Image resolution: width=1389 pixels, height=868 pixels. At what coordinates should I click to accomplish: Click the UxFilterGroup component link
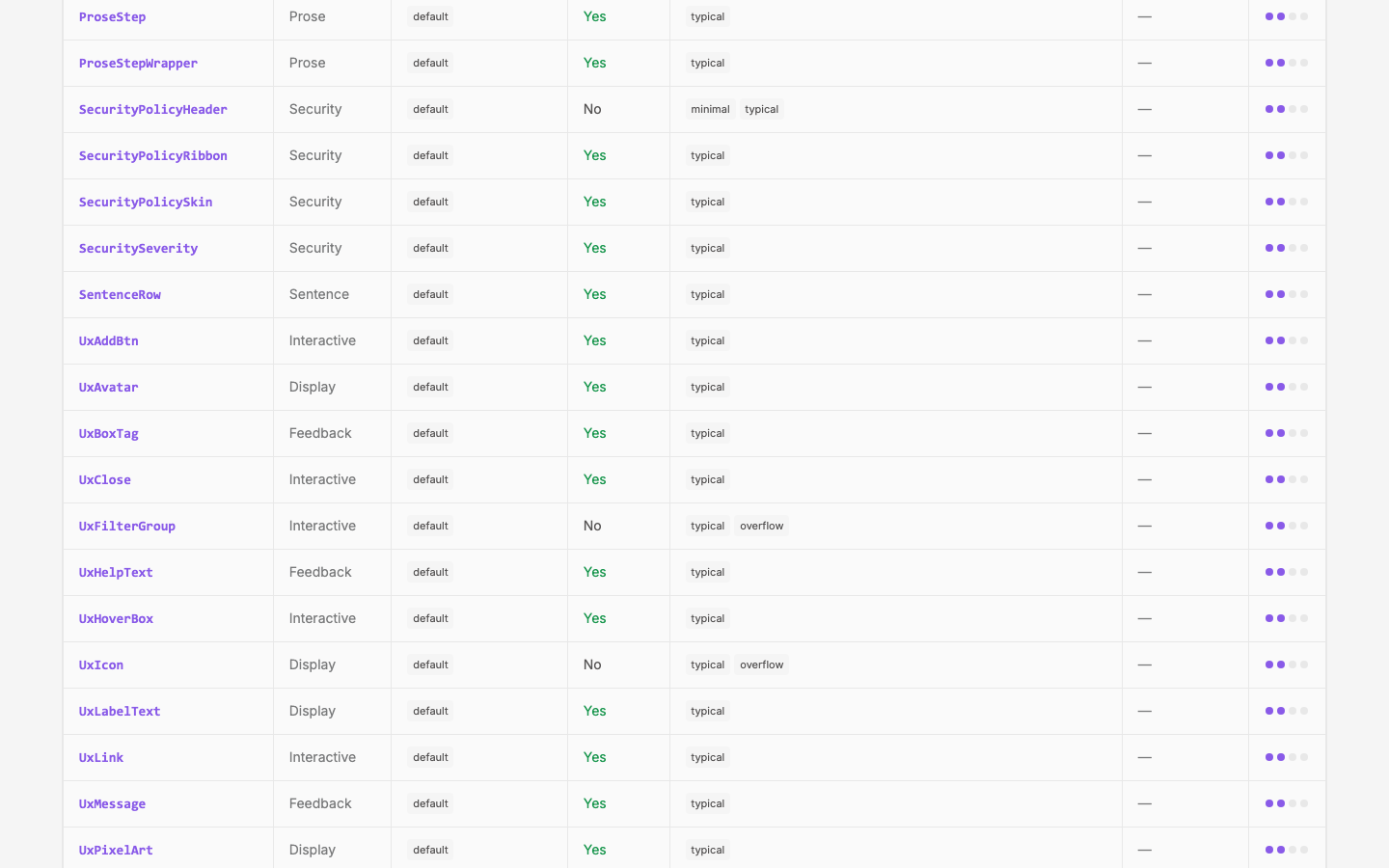pos(127,526)
